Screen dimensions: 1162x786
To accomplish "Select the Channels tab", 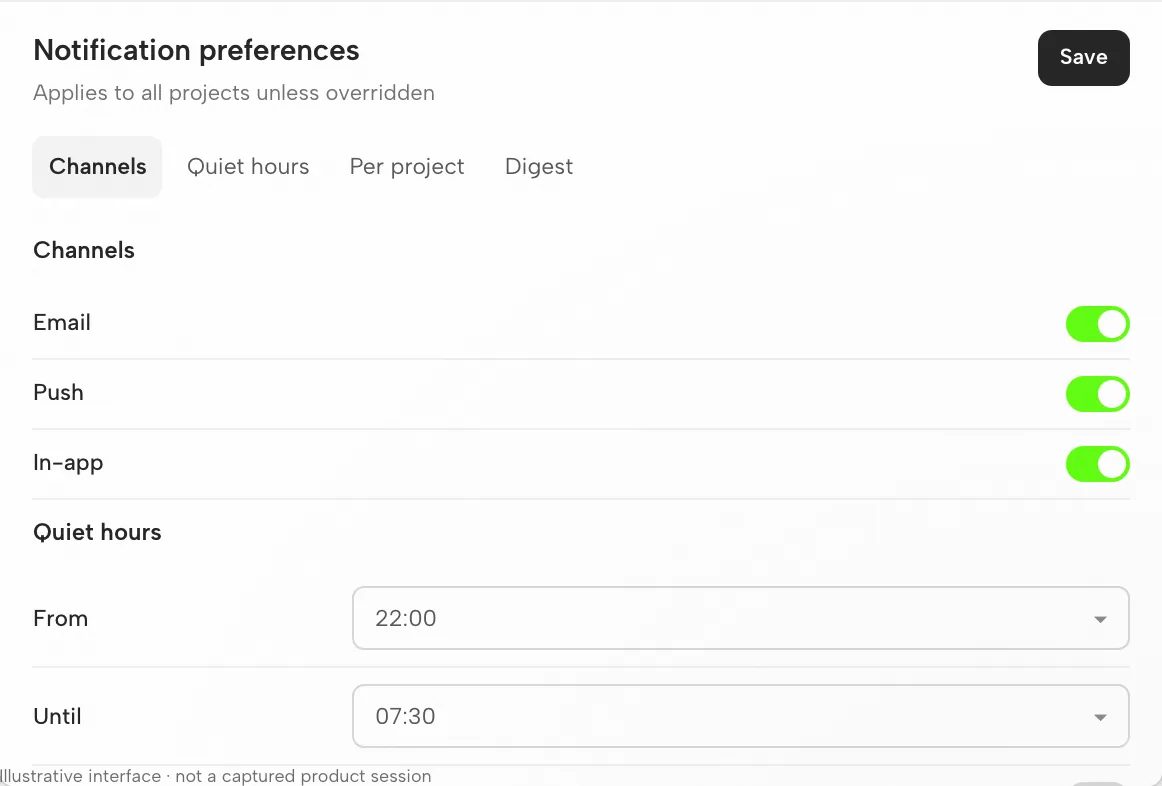I will coord(97,167).
